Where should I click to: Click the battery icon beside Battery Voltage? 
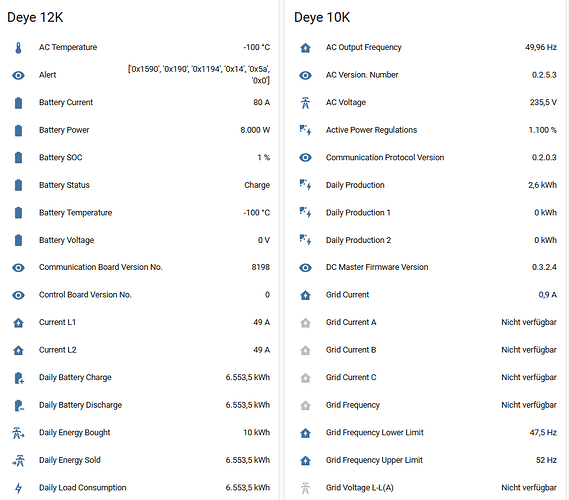pos(19,240)
